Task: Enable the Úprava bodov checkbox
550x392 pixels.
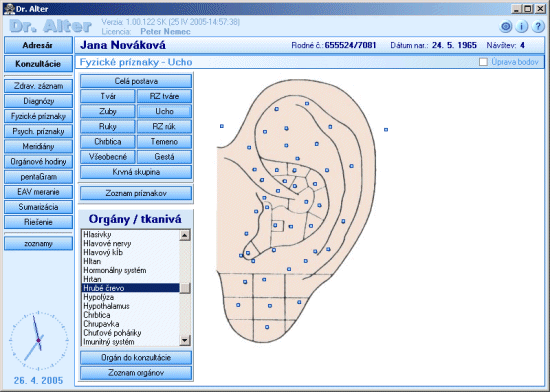Action: tap(483, 62)
